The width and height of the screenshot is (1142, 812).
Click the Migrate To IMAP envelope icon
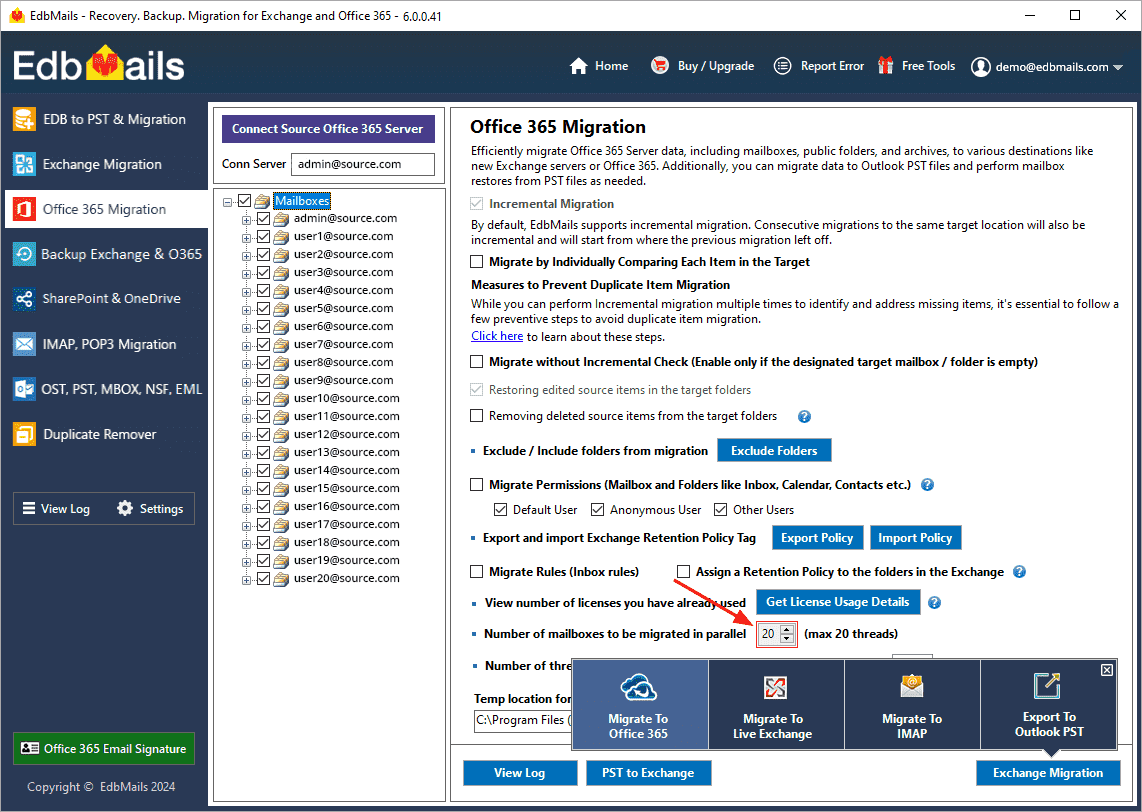point(912,686)
